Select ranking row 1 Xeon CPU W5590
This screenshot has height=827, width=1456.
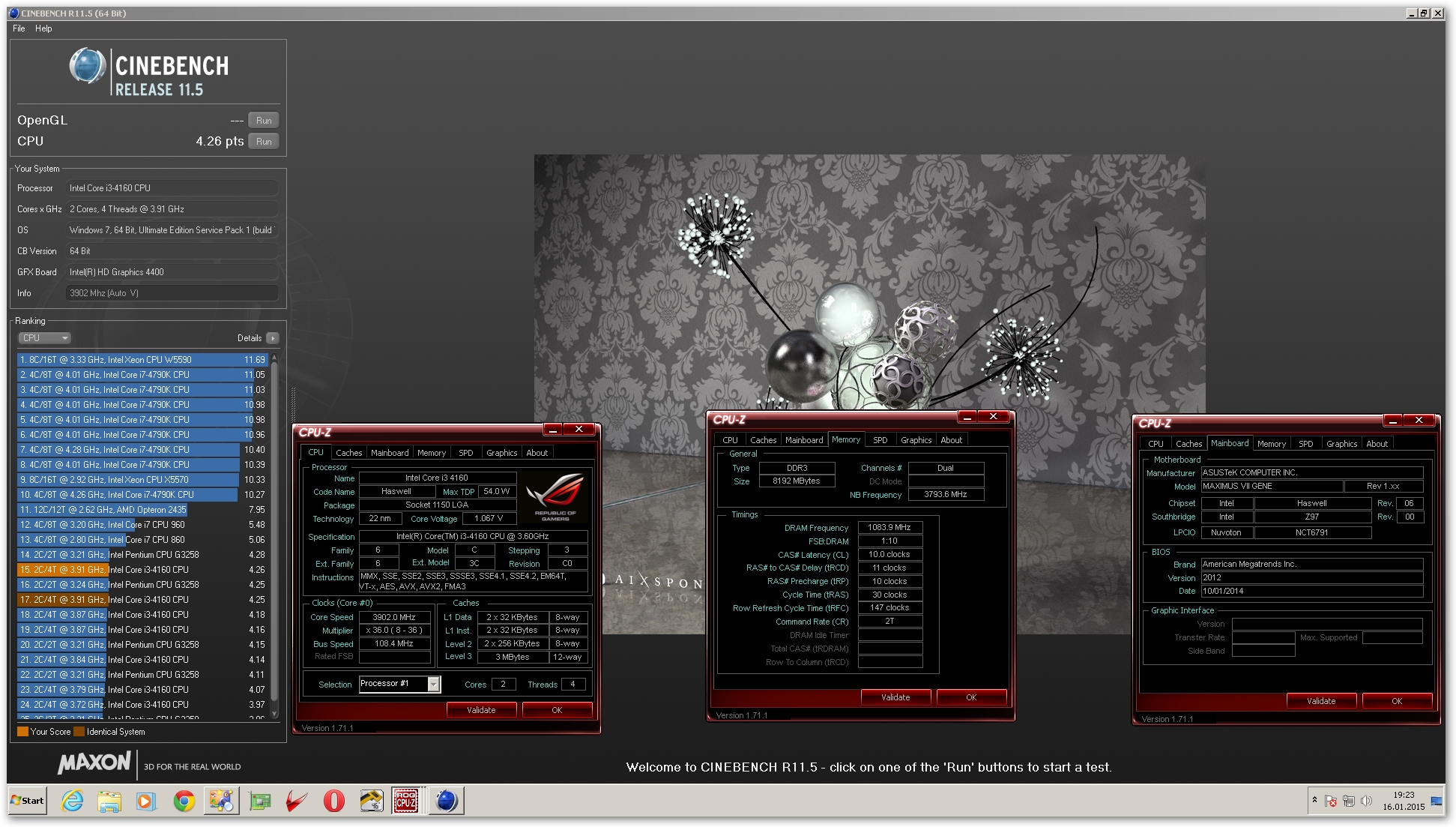142,360
